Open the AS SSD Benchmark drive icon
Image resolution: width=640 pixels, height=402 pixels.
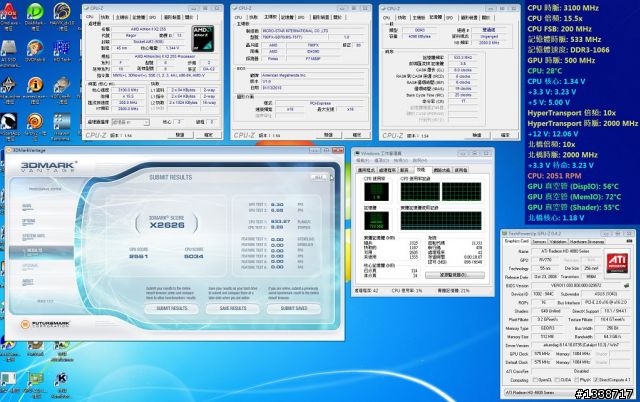tap(9, 49)
